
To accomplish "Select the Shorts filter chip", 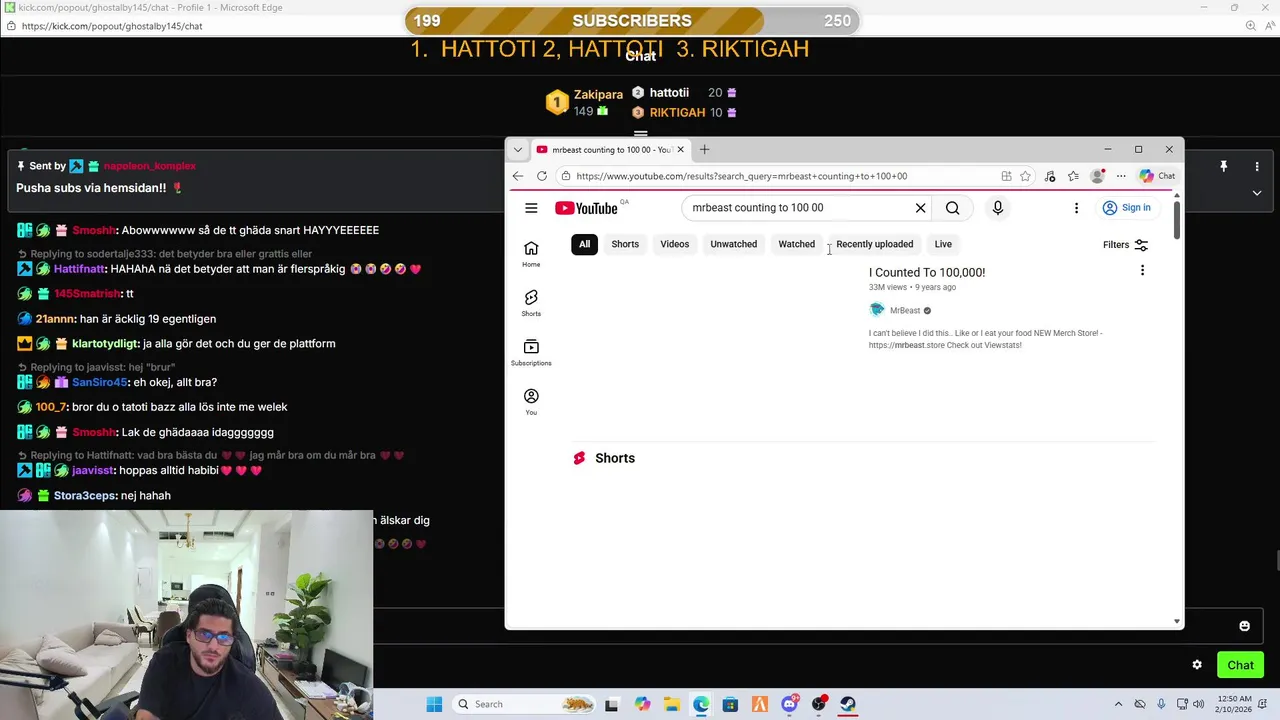I will click(x=625, y=244).
